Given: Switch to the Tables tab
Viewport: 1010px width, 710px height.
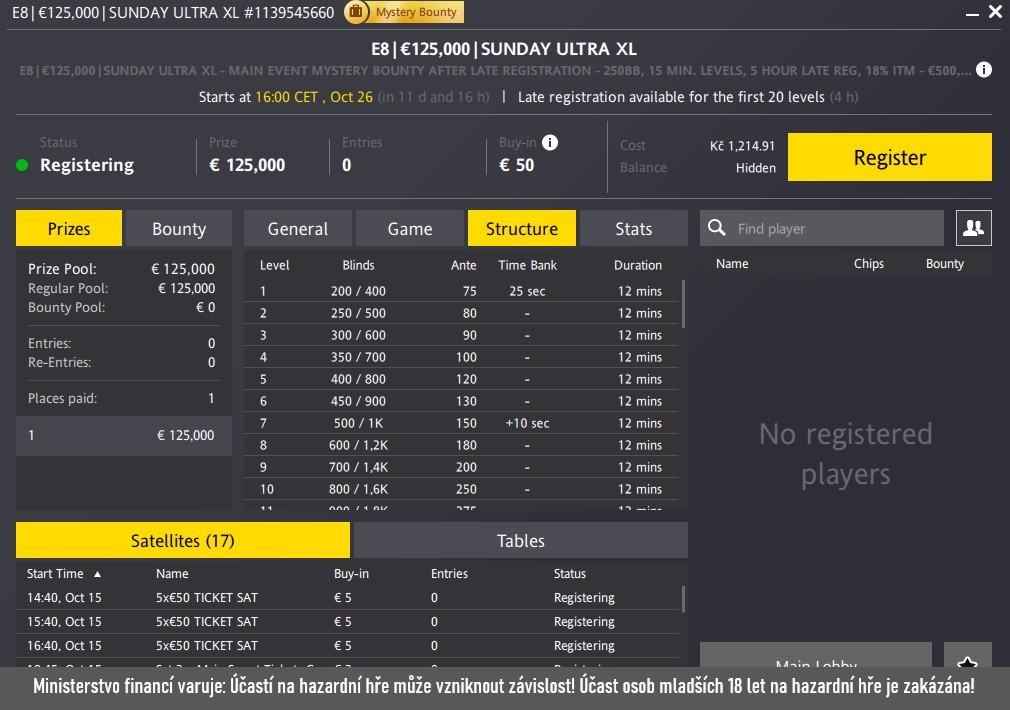Looking at the screenshot, I should click(521, 541).
